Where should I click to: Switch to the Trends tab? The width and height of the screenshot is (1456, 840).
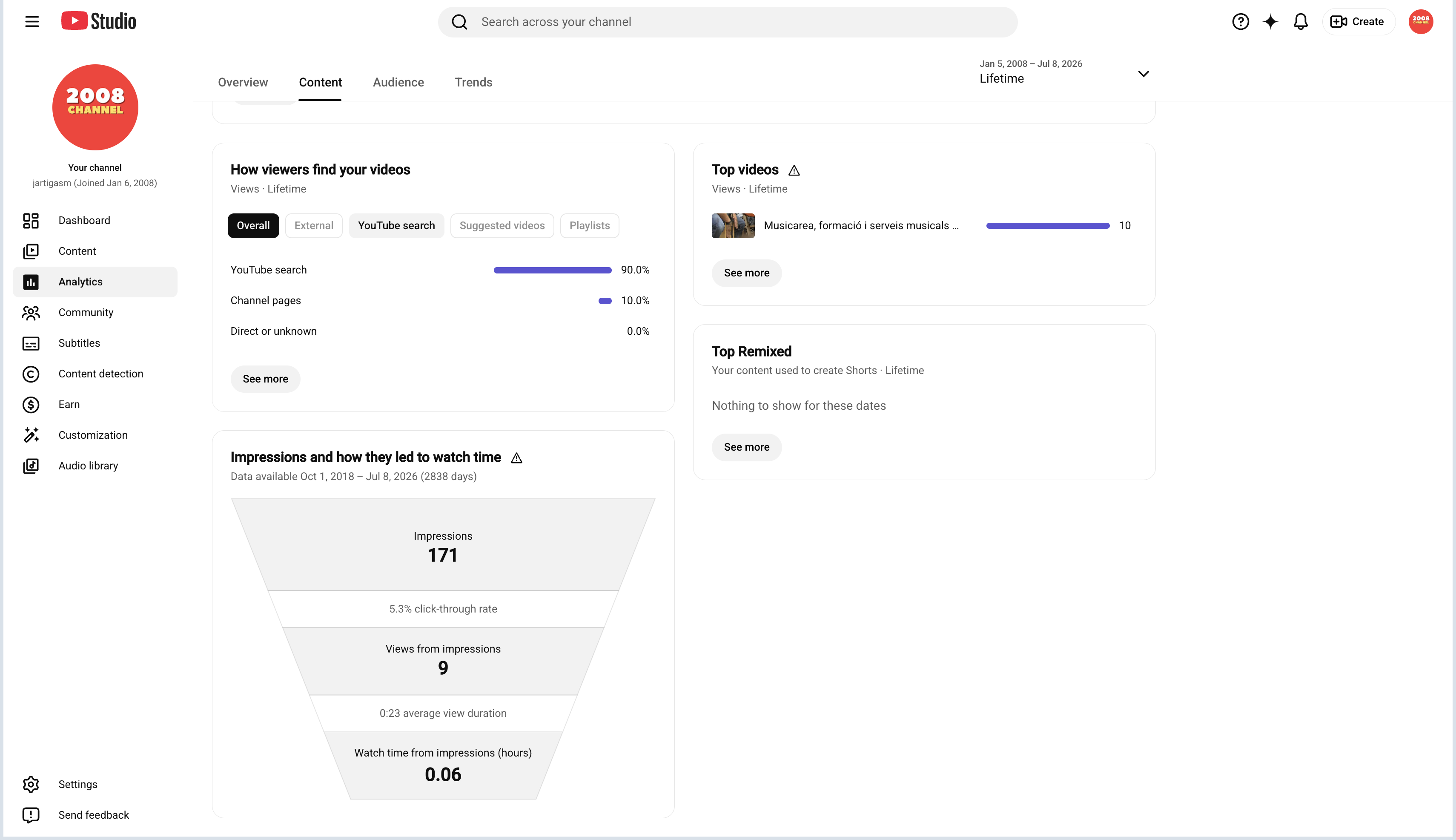(x=473, y=82)
